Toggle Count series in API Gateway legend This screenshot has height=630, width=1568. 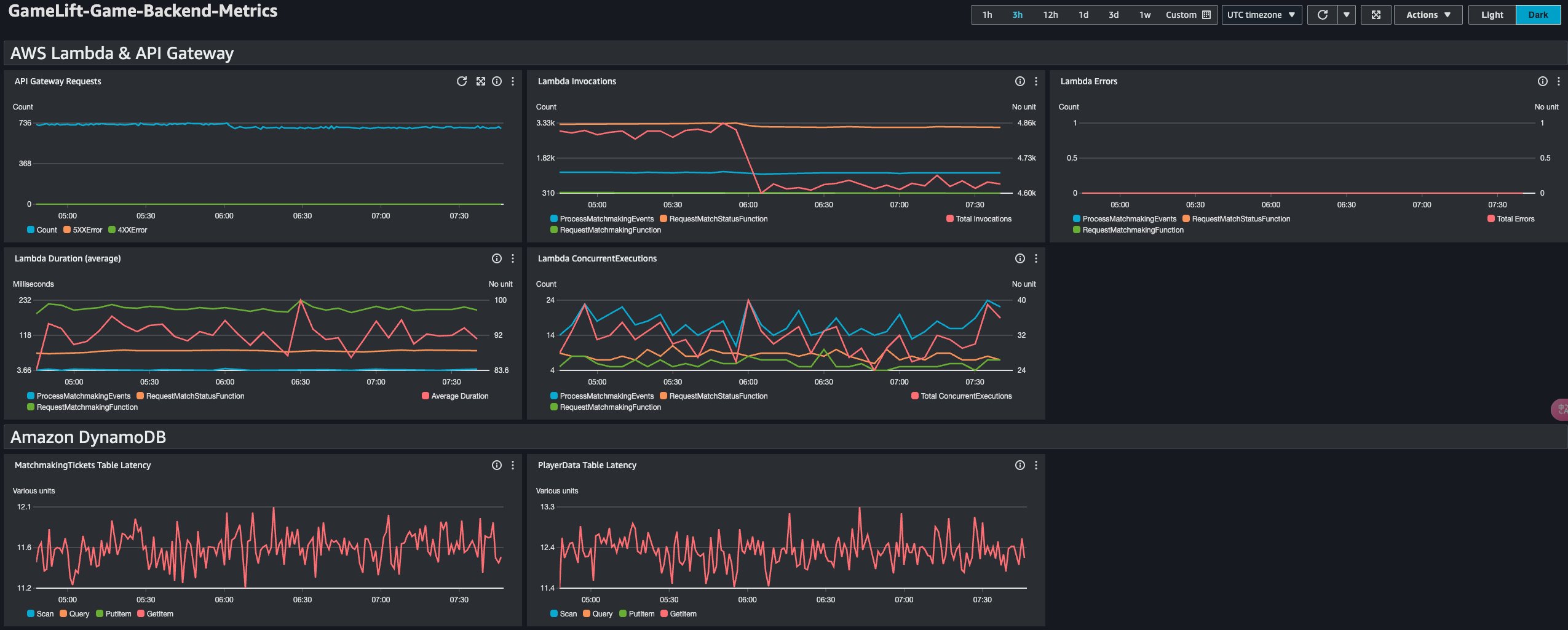pyautogui.click(x=42, y=230)
